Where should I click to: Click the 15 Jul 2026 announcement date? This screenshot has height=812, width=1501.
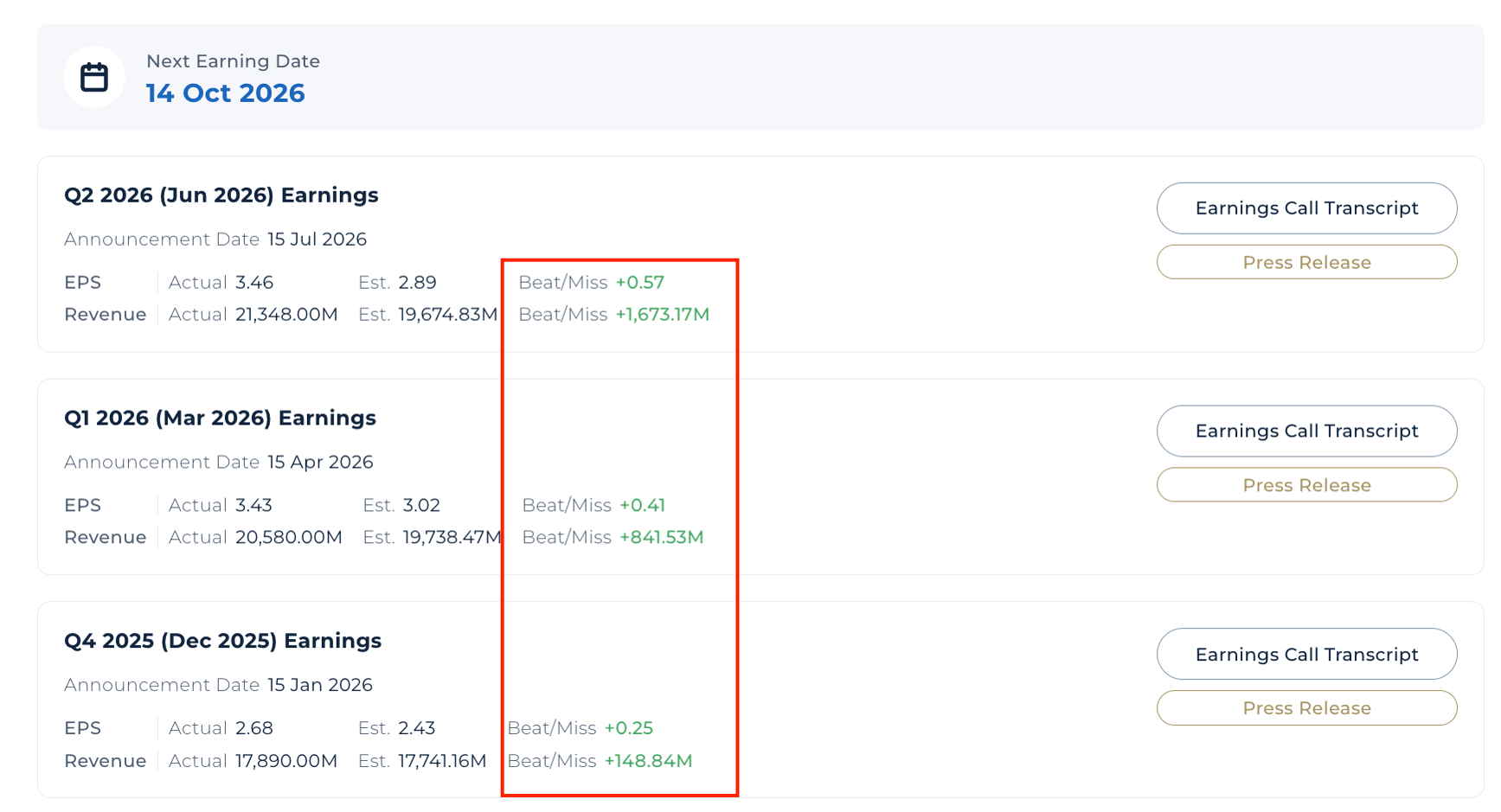point(317,240)
